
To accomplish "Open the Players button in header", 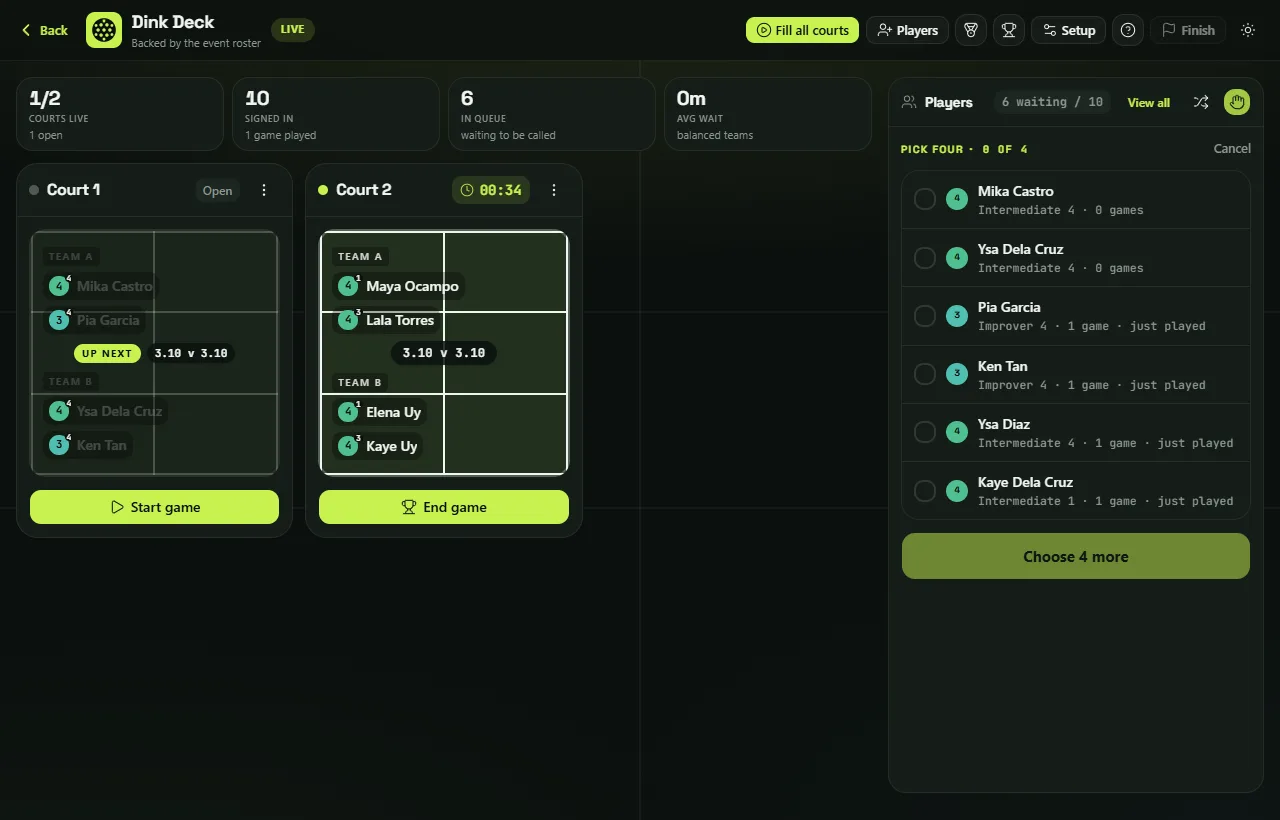I will [907, 30].
